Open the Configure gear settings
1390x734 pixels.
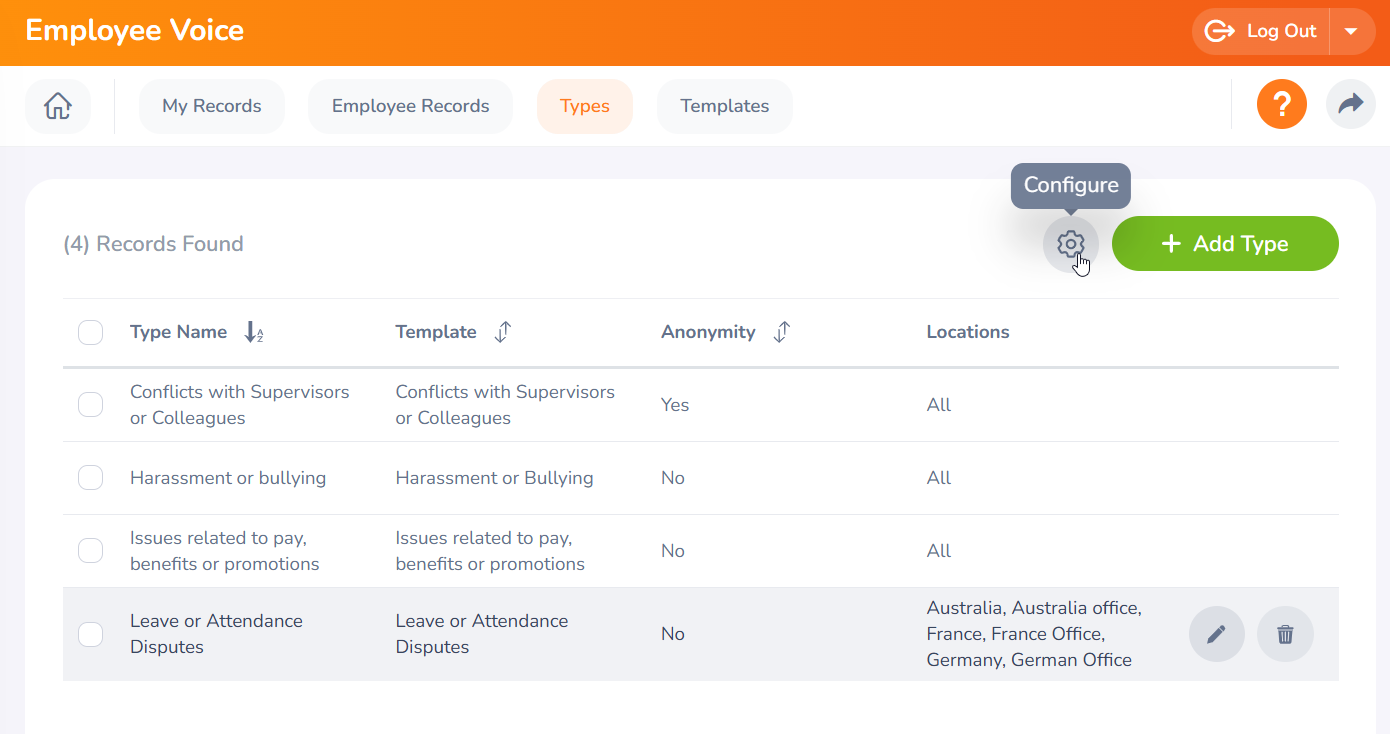[x=1070, y=244]
